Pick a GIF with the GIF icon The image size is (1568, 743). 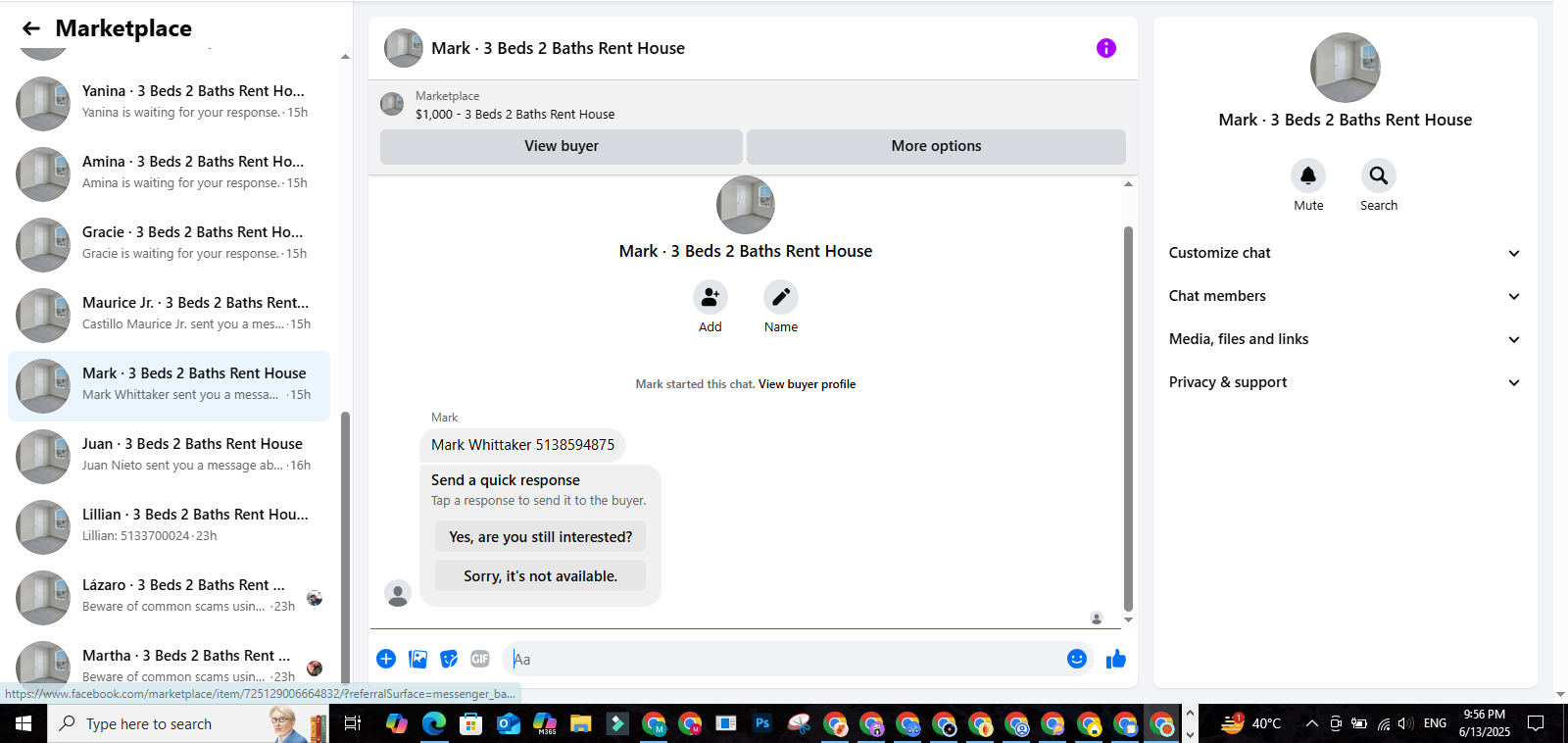click(x=479, y=659)
